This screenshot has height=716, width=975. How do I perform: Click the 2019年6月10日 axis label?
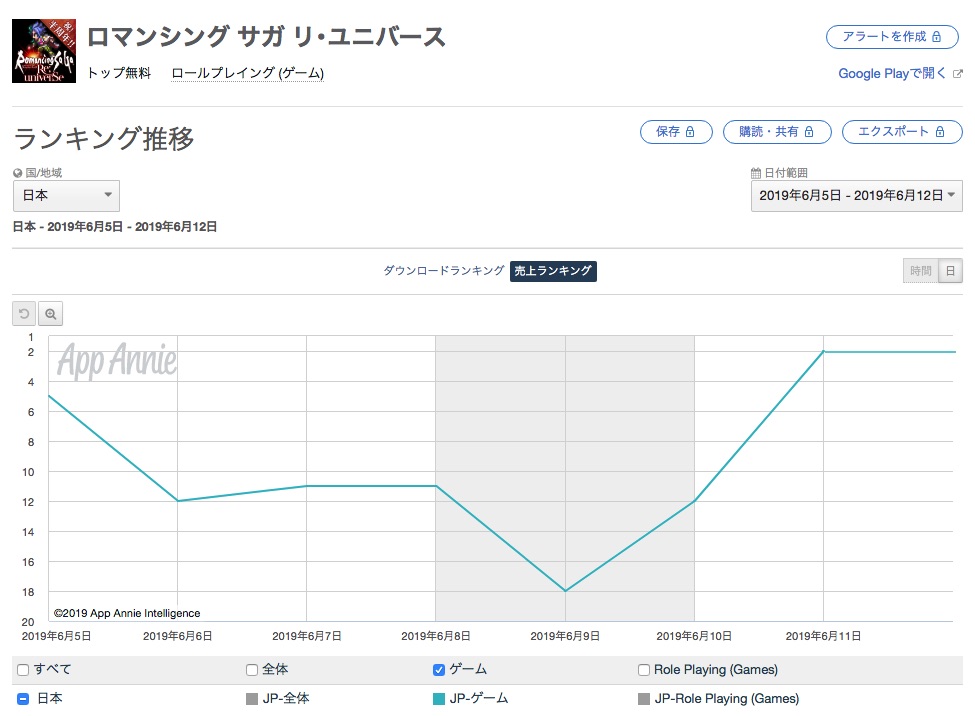point(694,636)
